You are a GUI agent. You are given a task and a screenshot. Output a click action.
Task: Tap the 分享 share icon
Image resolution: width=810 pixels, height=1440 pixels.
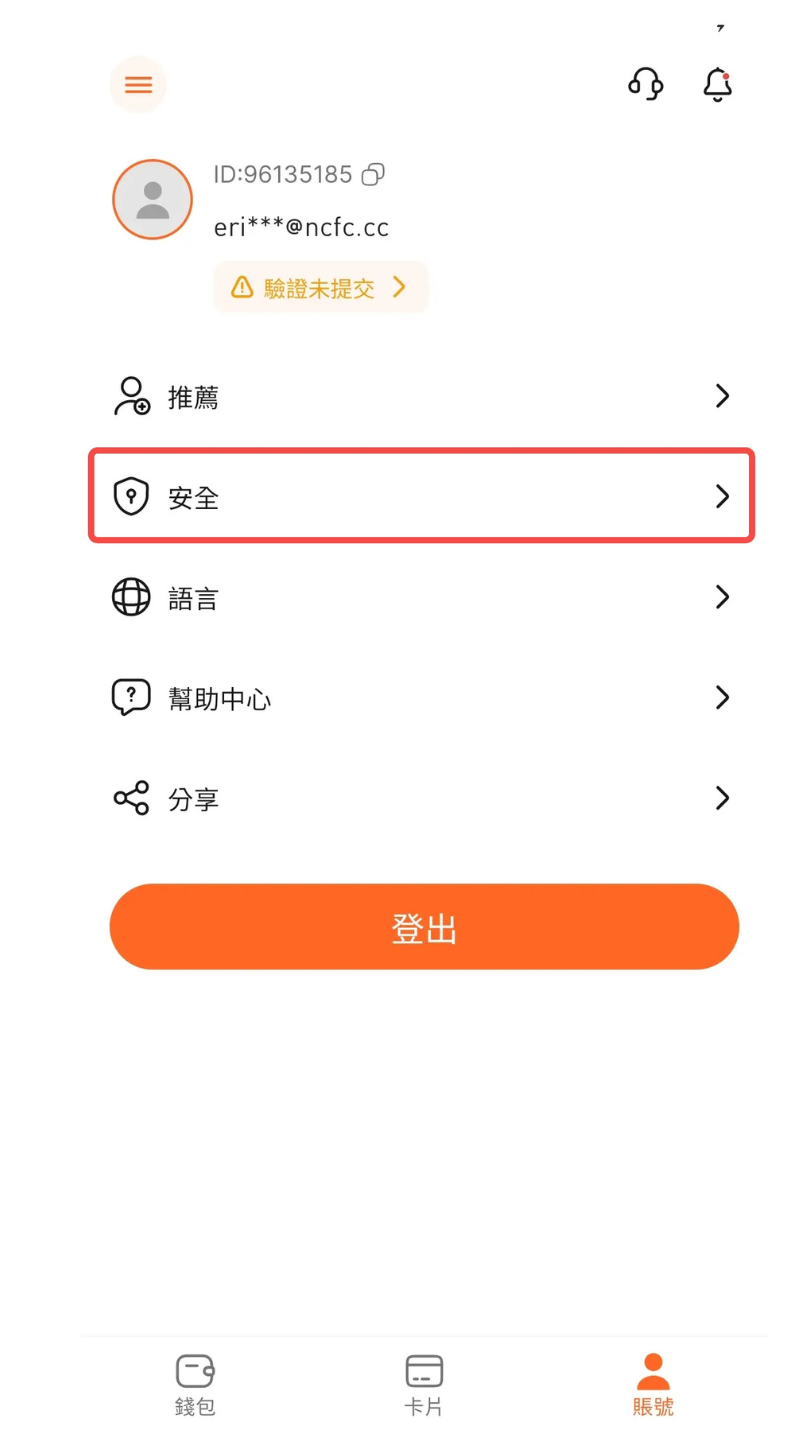131,798
